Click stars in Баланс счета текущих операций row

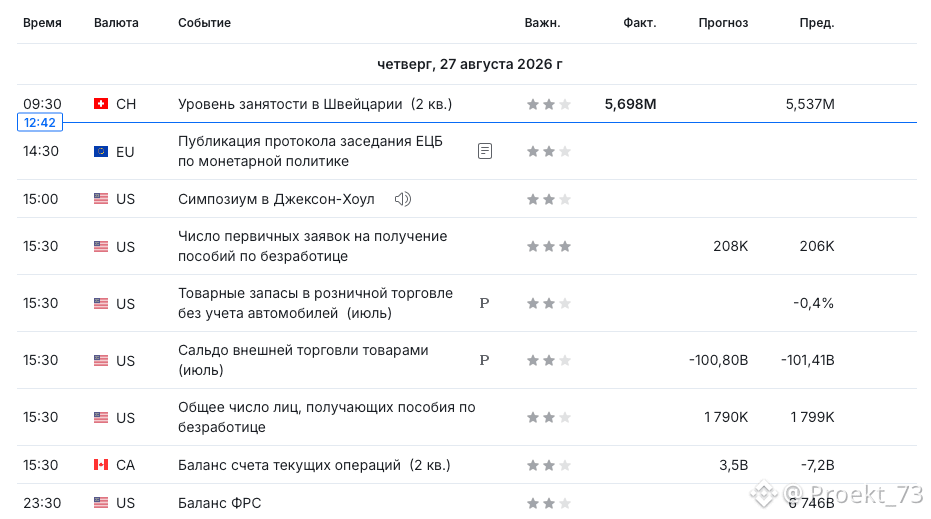(x=549, y=465)
